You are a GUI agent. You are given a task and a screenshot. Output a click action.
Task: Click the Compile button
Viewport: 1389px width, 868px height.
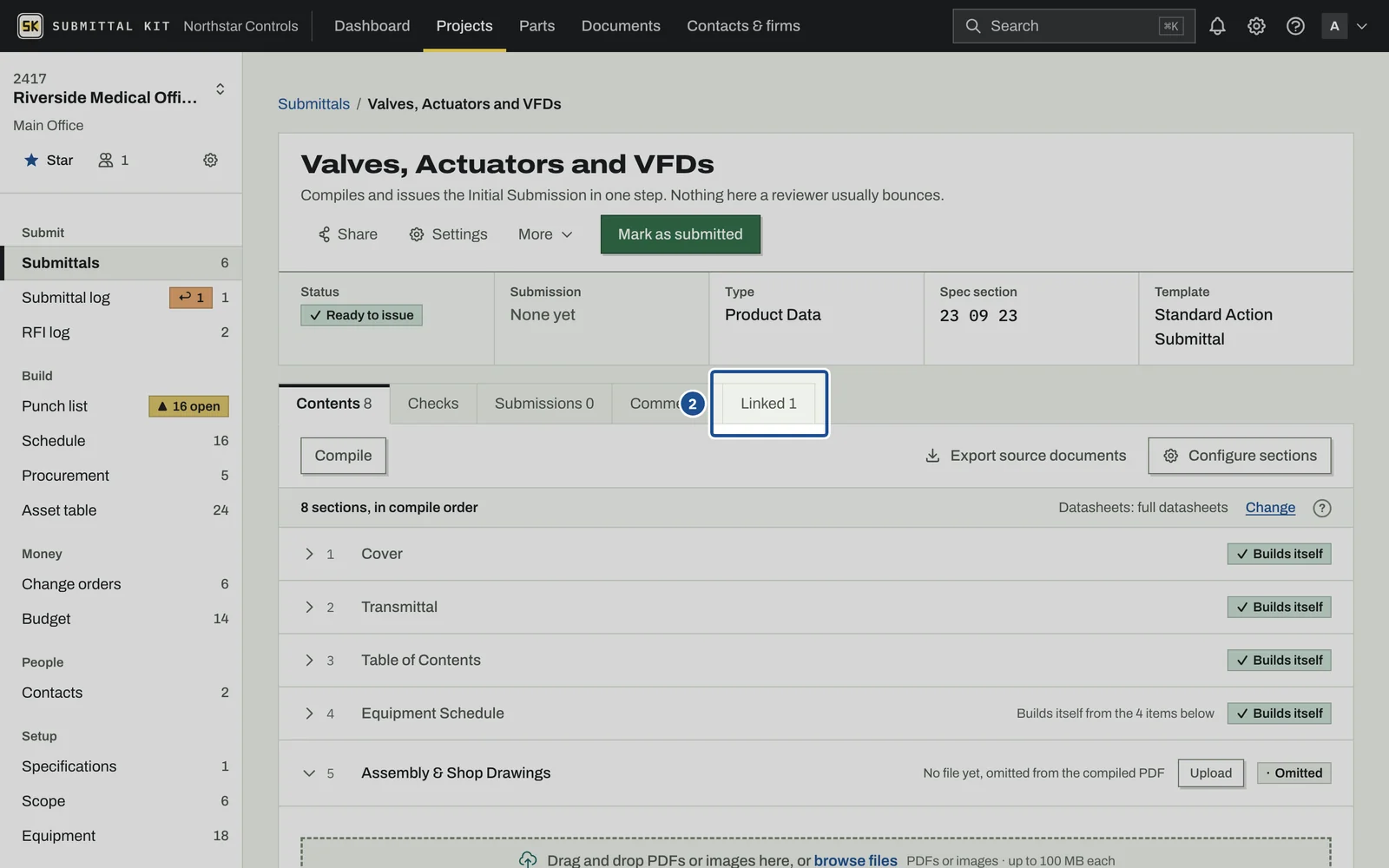(343, 456)
